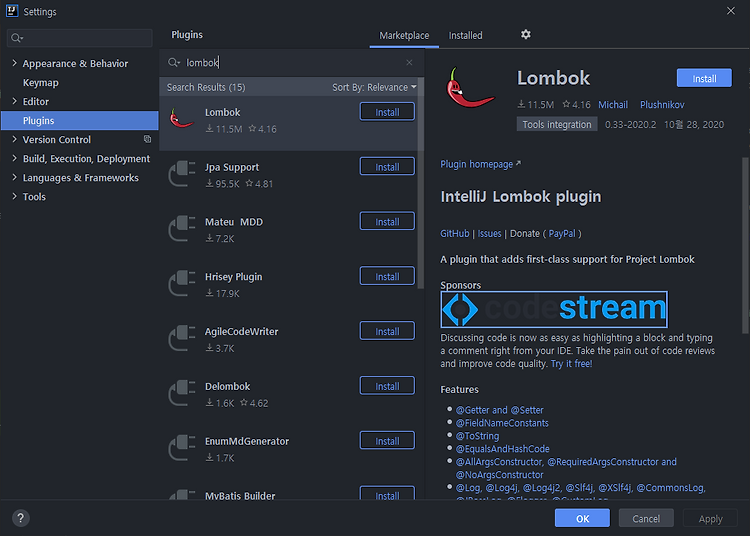Close the Settings dialog window

tap(730, 11)
